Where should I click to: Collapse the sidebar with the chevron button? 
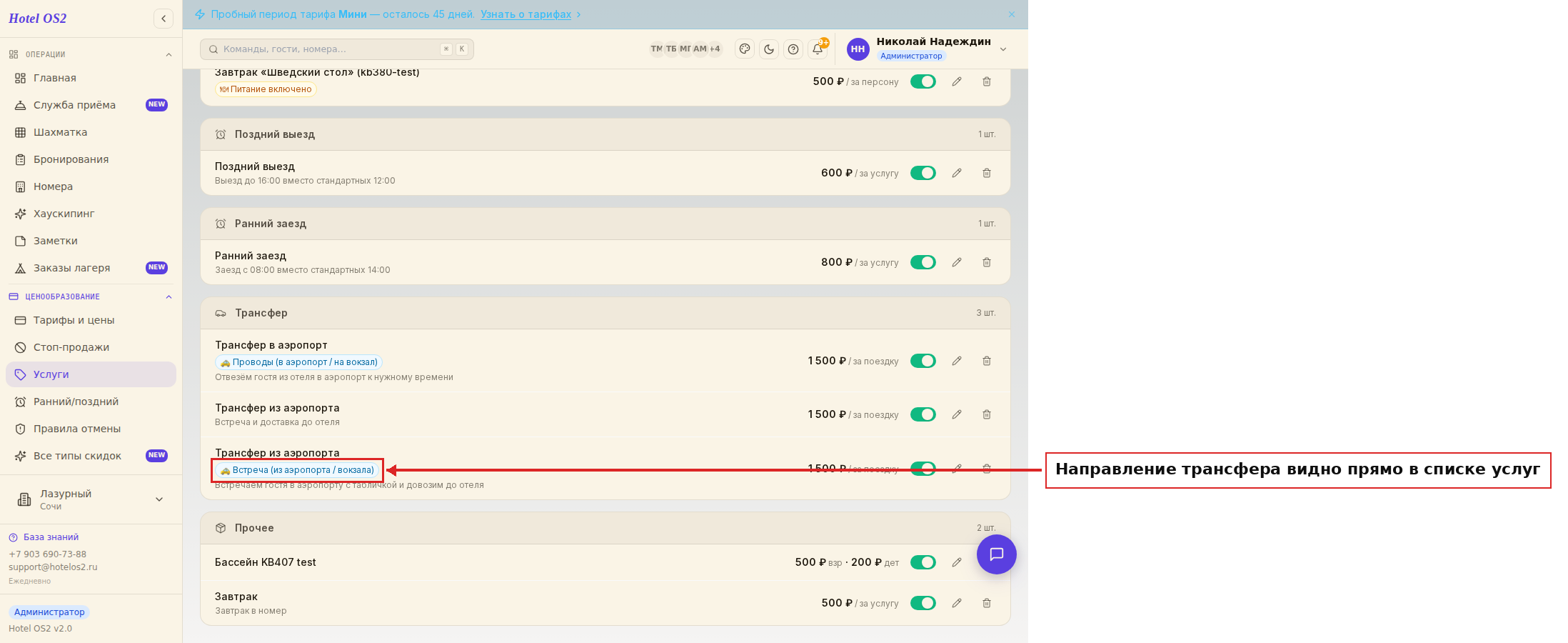[164, 19]
